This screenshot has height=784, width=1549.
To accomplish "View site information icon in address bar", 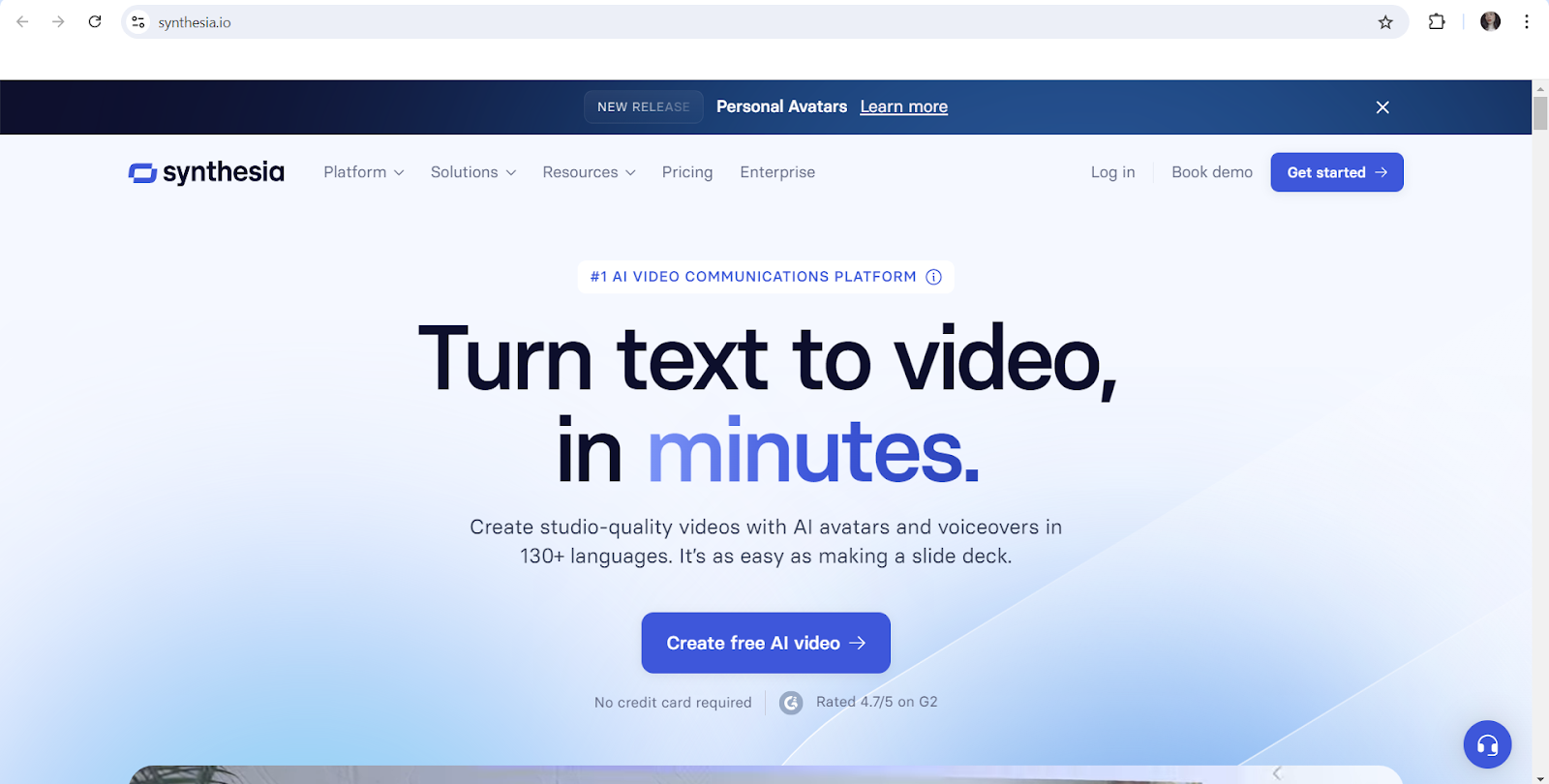I will pos(138,21).
